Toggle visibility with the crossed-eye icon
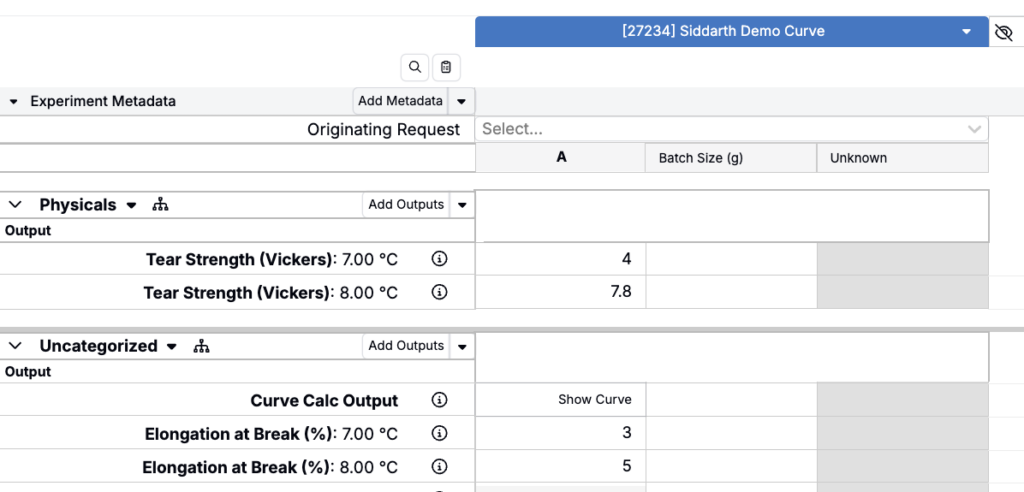 coord(1004,32)
